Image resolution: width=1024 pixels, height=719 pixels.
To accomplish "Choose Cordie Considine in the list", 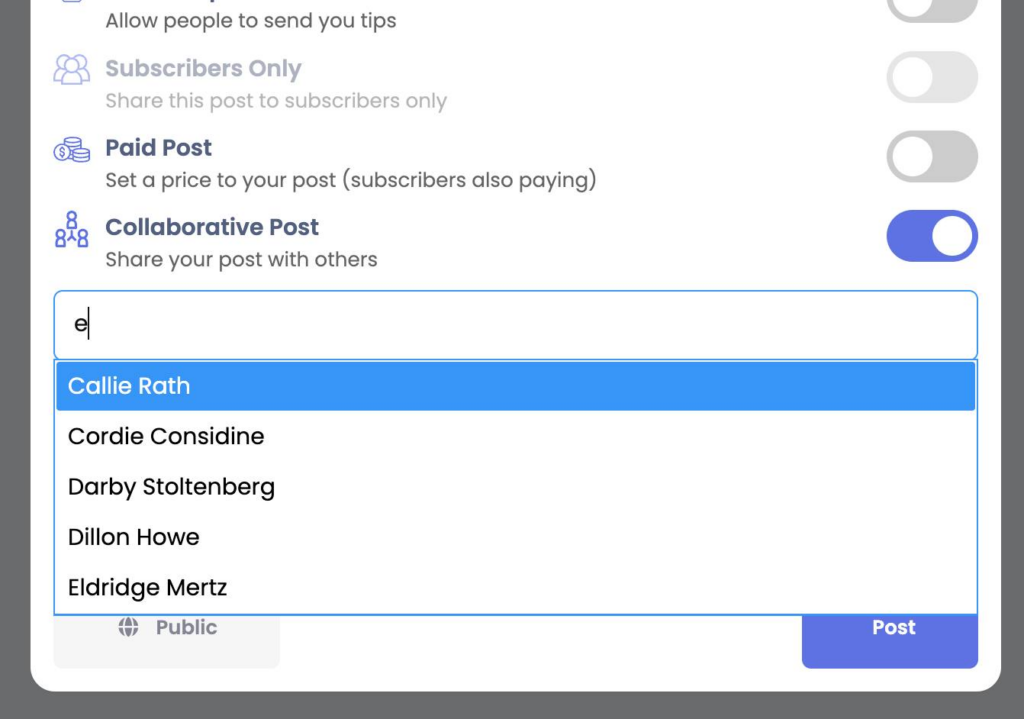I will [515, 436].
